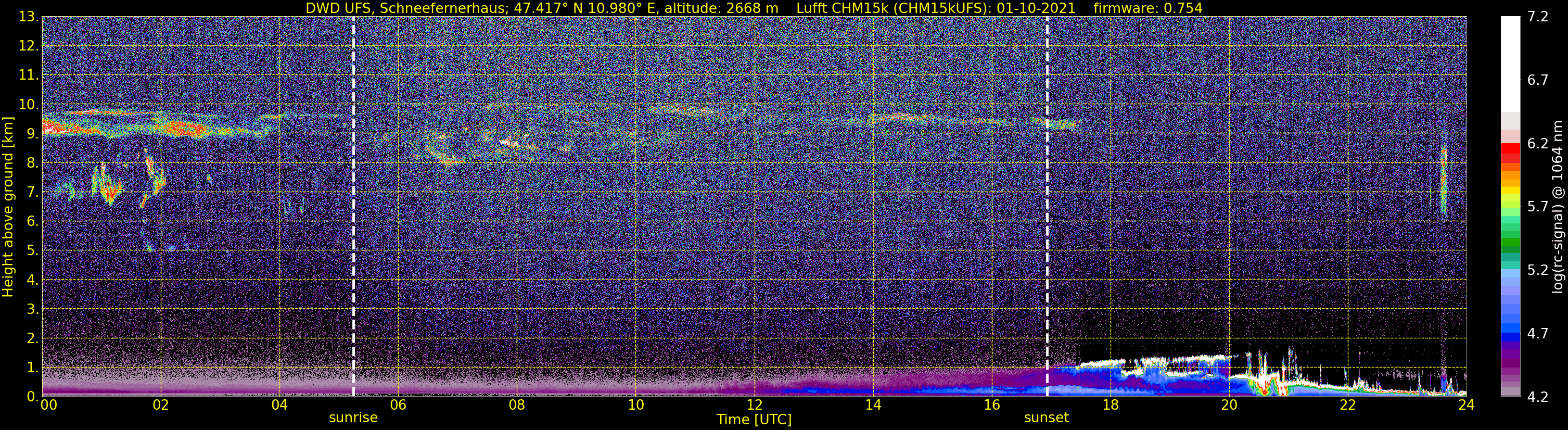
Task: Click the colorbar tick label '5.7'
Action: 1538,207
